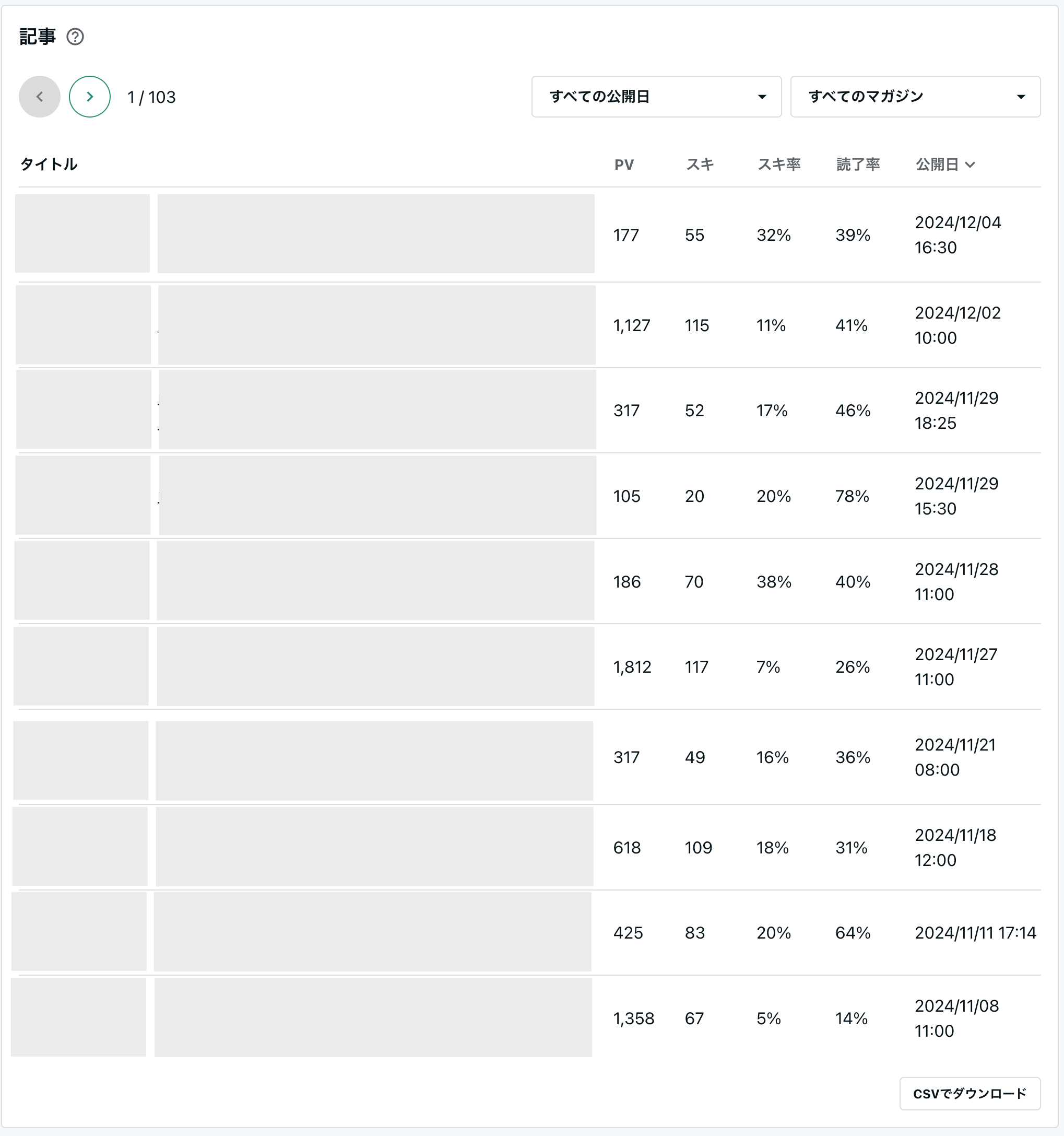1064x1136 pixels.
Task: Select 読了率 value 78%
Action: (x=852, y=496)
